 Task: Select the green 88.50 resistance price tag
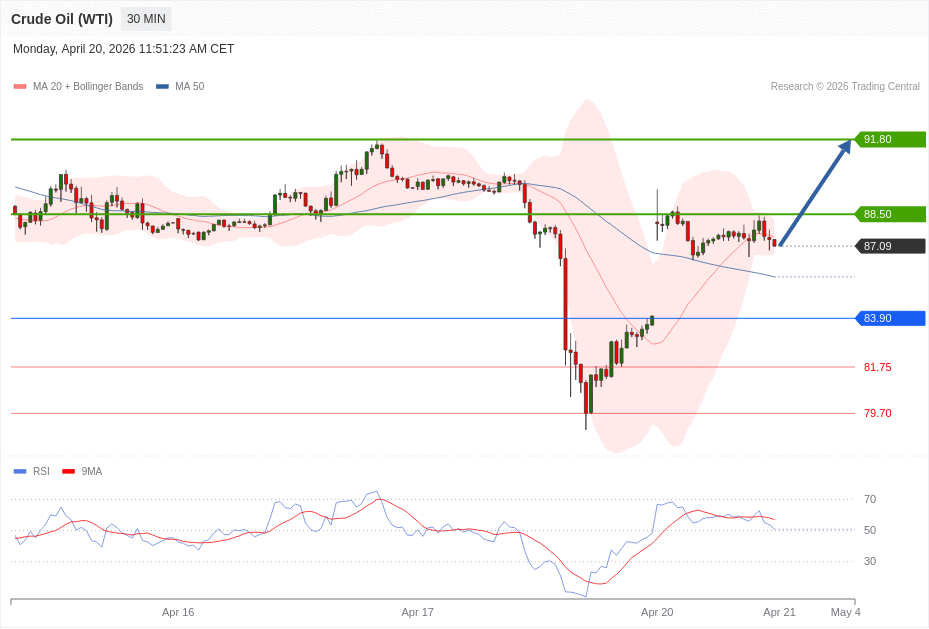890,214
